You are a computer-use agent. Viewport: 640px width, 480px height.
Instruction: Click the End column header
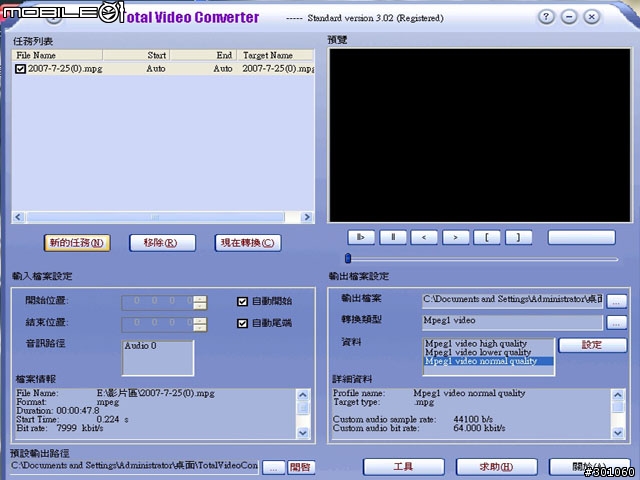203,55
